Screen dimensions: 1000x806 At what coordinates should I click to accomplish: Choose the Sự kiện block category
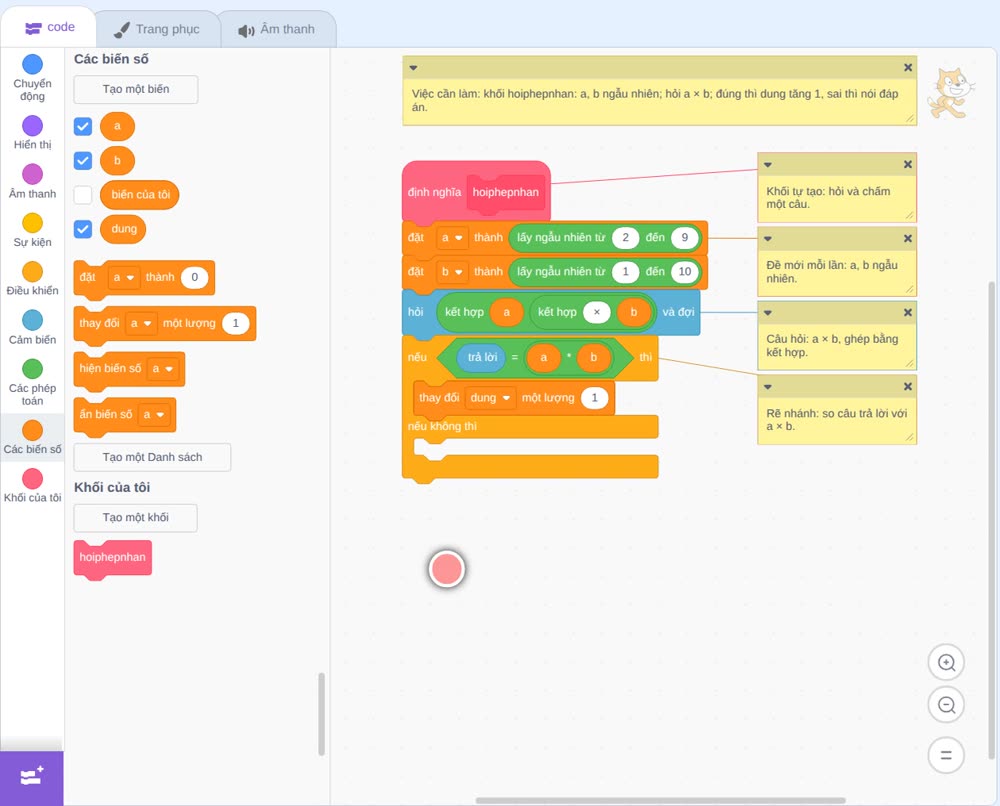33,230
